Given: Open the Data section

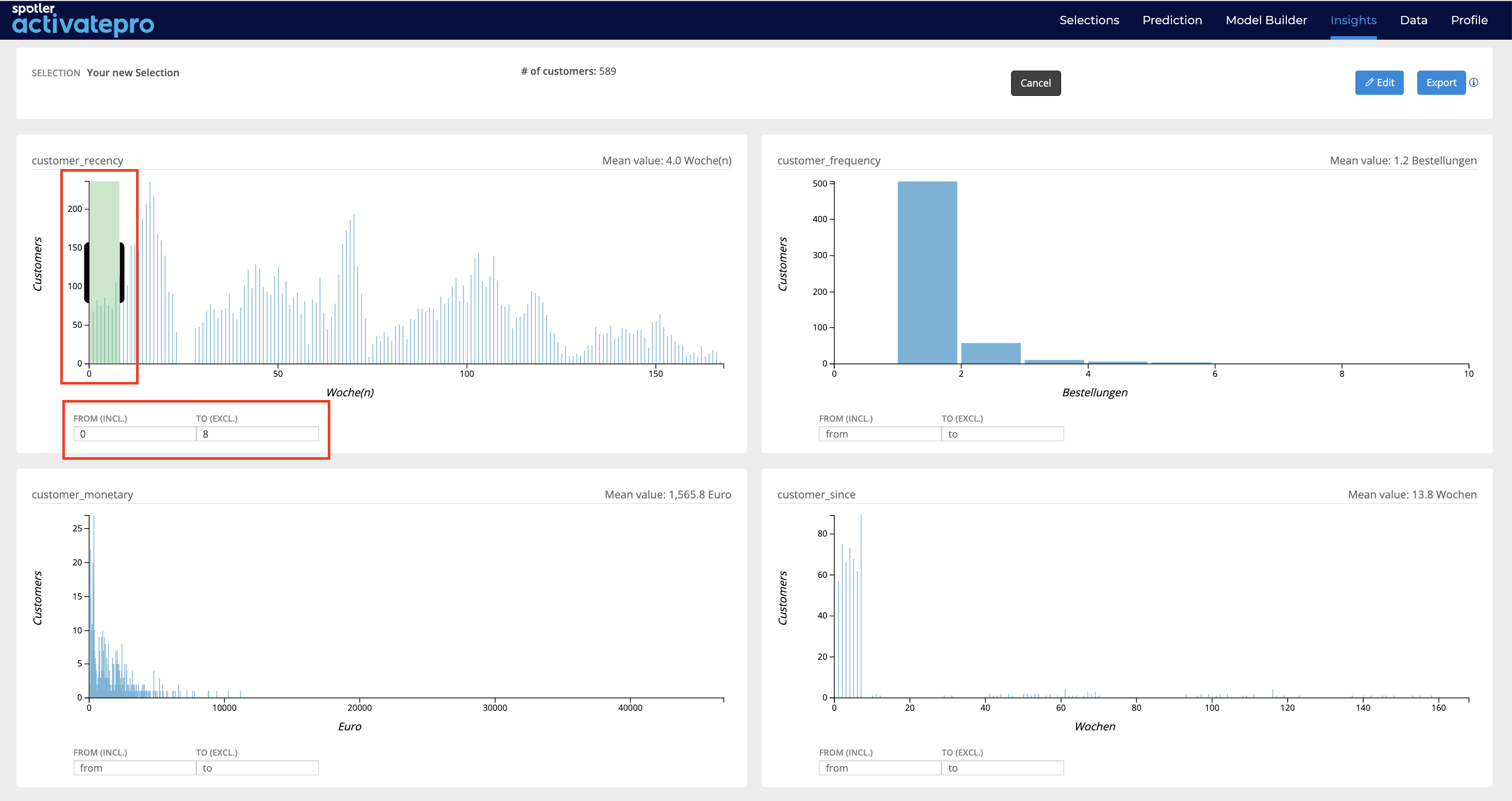Looking at the screenshot, I should tap(1414, 20).
